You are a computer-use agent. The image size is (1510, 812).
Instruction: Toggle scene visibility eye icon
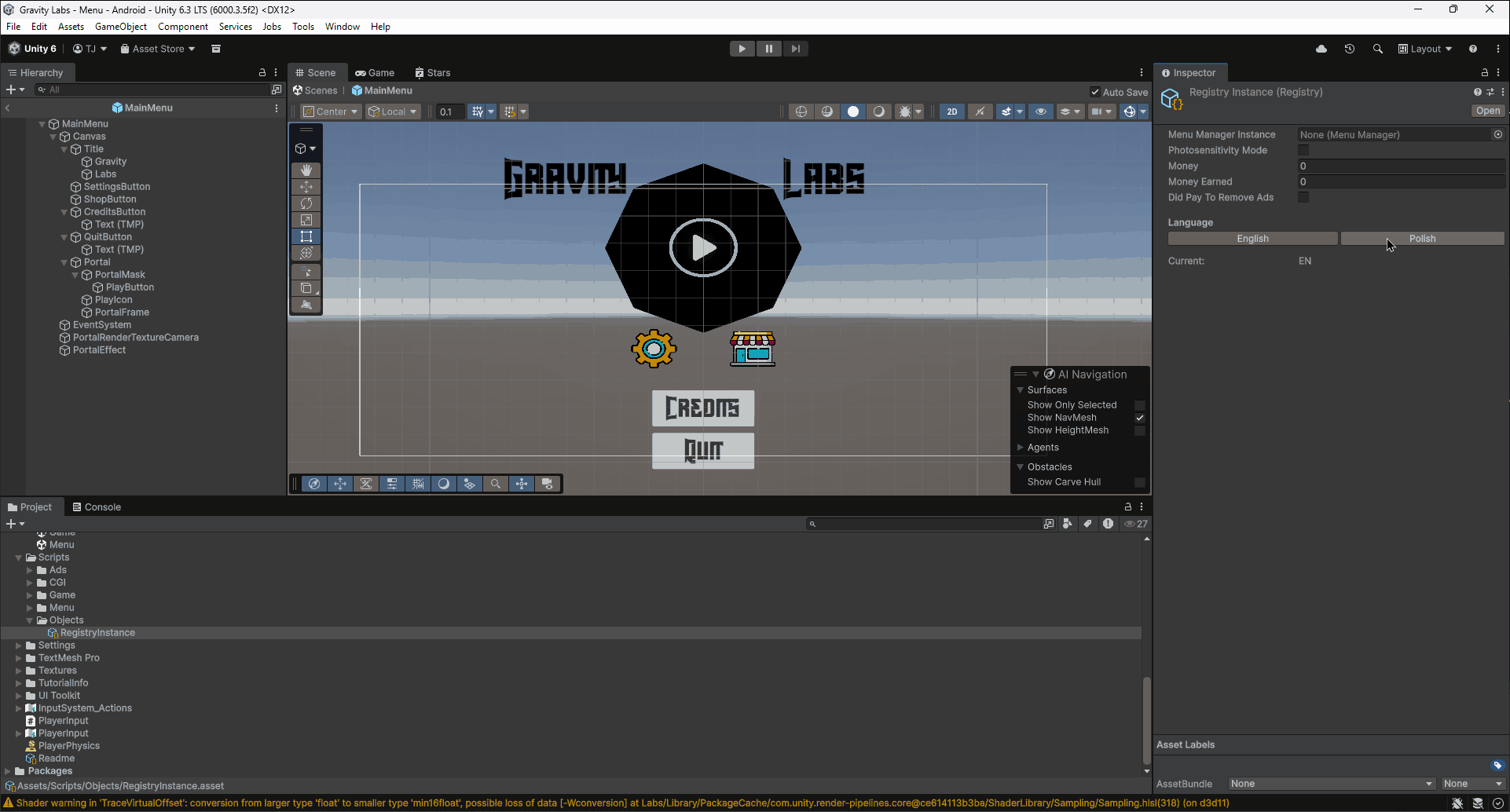pyautogui.click(x=1041, y=112)
